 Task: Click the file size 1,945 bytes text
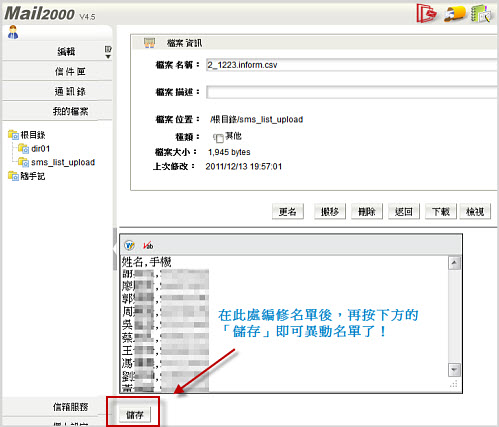pyautogui.click(x=229, y=152)
